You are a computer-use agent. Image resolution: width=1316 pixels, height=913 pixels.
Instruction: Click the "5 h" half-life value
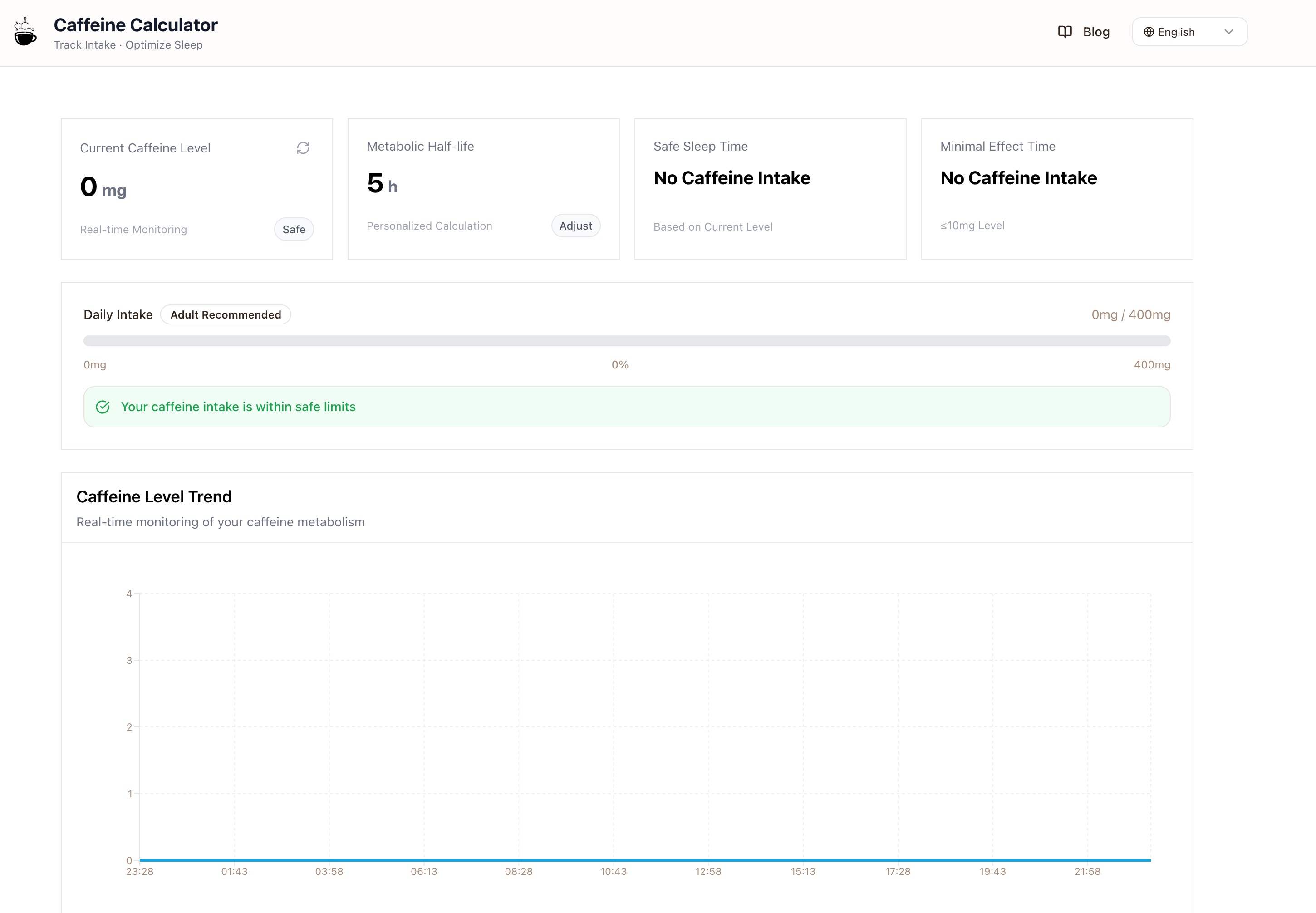pyautogui.click(x=382, y=184)
